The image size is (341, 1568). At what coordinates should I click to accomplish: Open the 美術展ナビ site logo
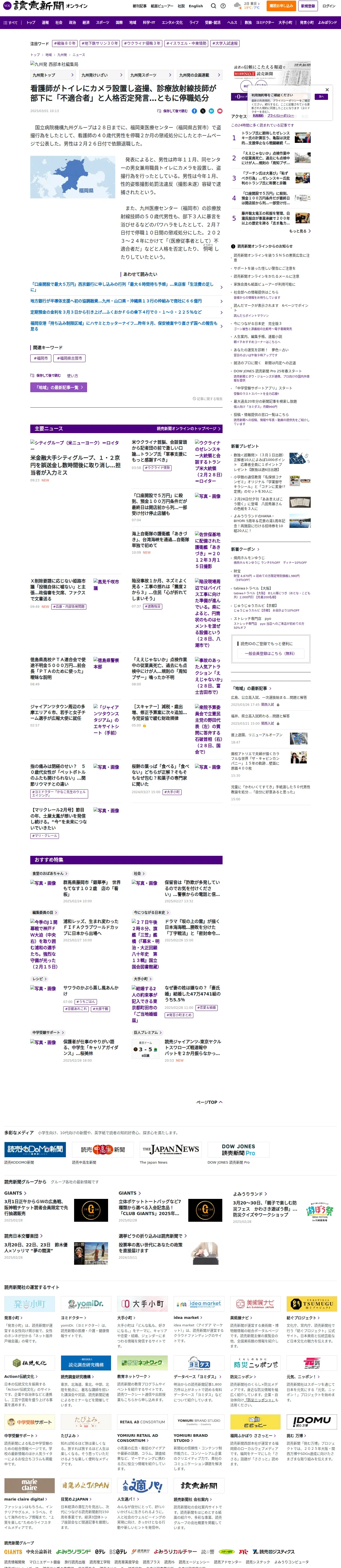click(x=255, y=1304)
